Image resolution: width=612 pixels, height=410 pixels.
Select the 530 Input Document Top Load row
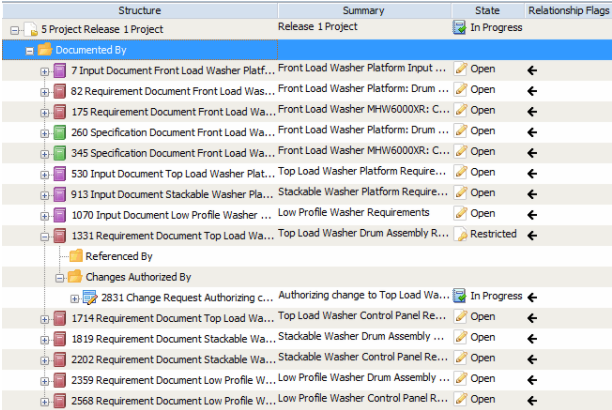[x=173, y=174]
